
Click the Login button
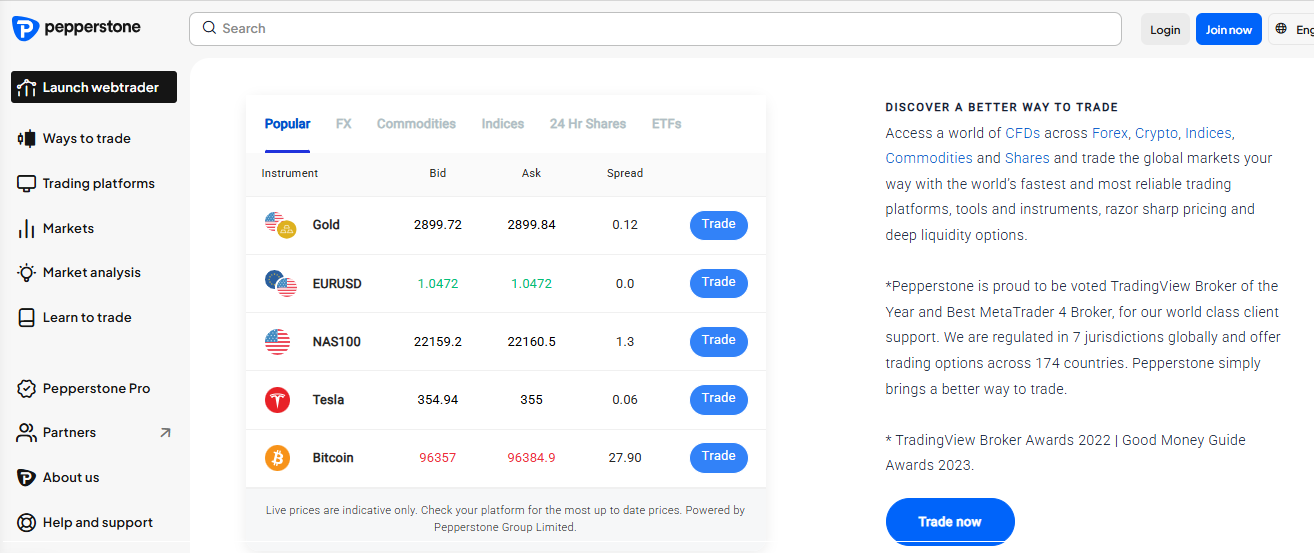1165,29
